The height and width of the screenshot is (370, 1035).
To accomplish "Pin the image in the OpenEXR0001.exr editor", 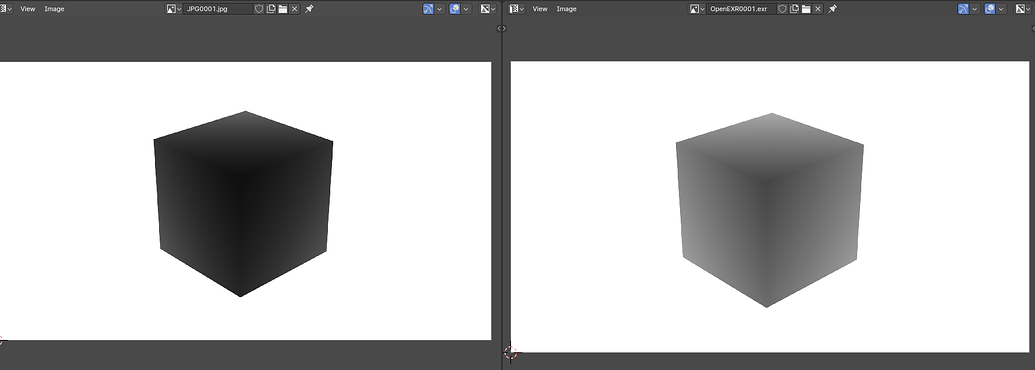I will pyautogui.click(x=833, y=9).
